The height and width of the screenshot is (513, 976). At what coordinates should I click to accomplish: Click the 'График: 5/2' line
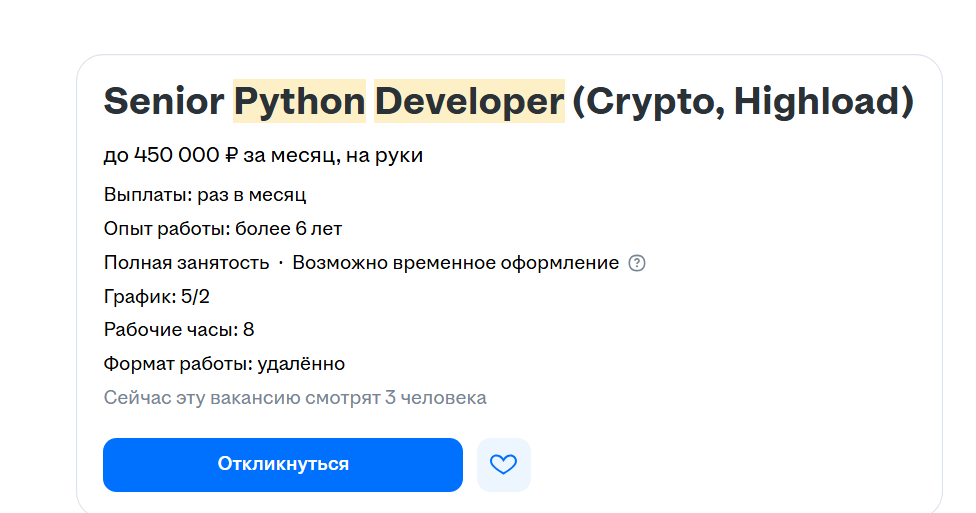click(156, 296)
